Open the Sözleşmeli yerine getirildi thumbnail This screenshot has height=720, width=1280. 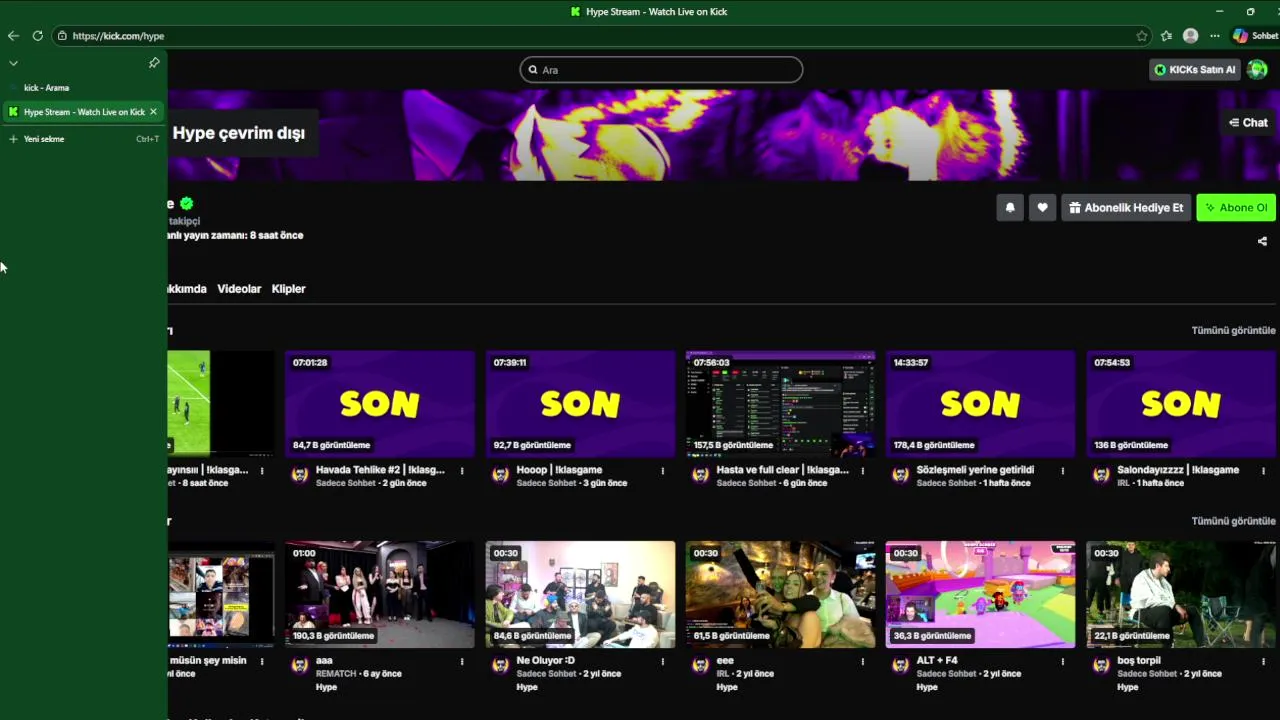(x=980, y=404)
